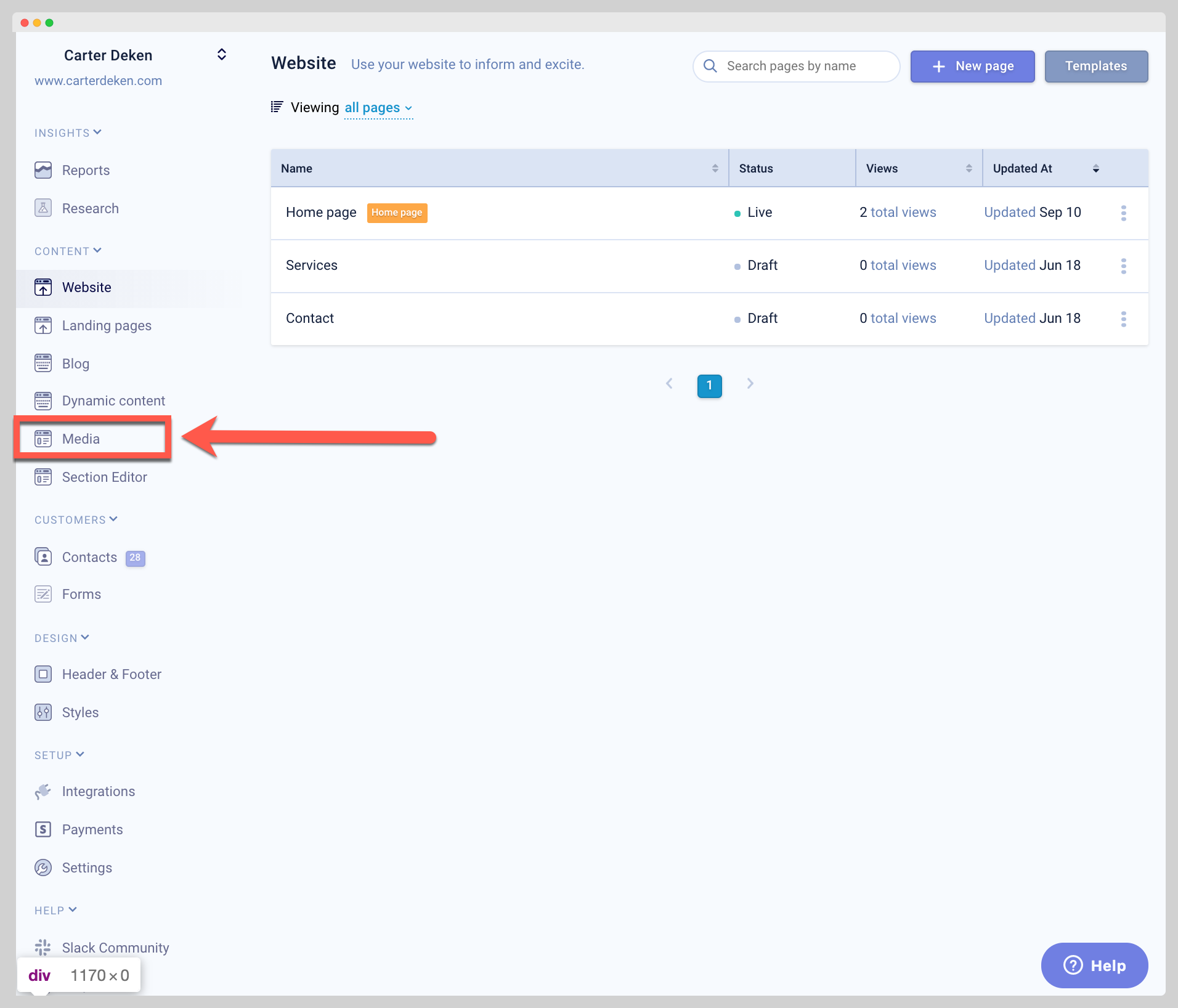The width and height of the screenshot is (1178, 1008).
Task: Toggle sort on the Views column
Action: [x=970, y=168]
